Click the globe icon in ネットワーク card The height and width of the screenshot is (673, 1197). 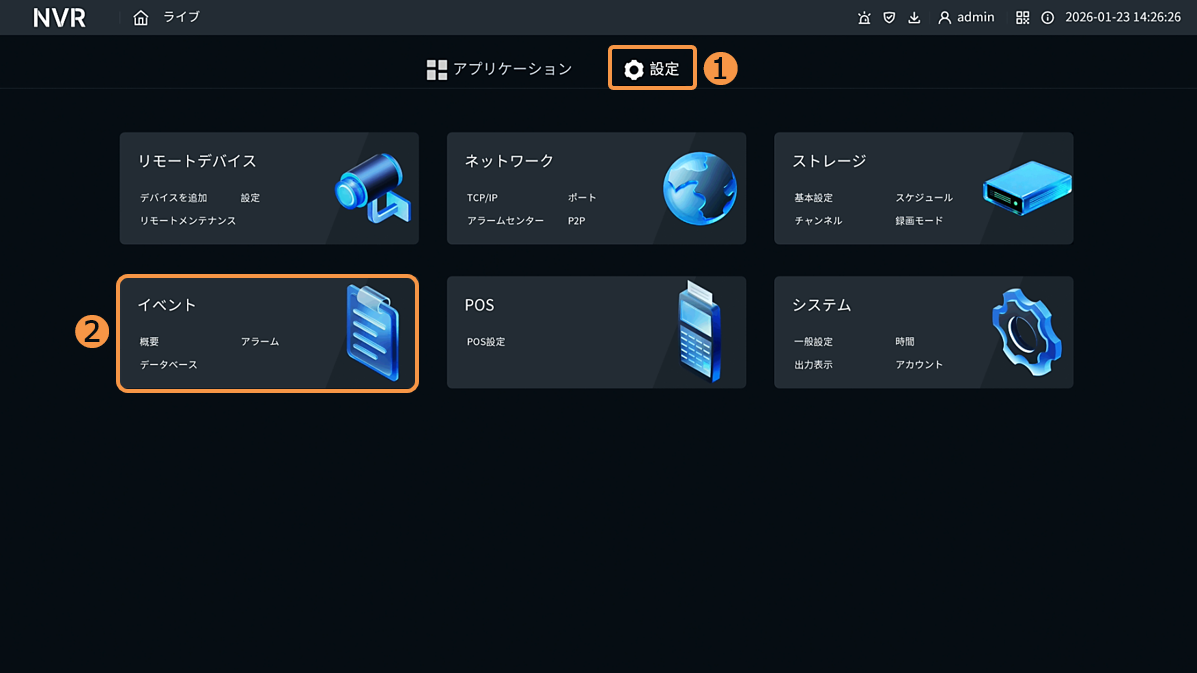coord(699,188)
